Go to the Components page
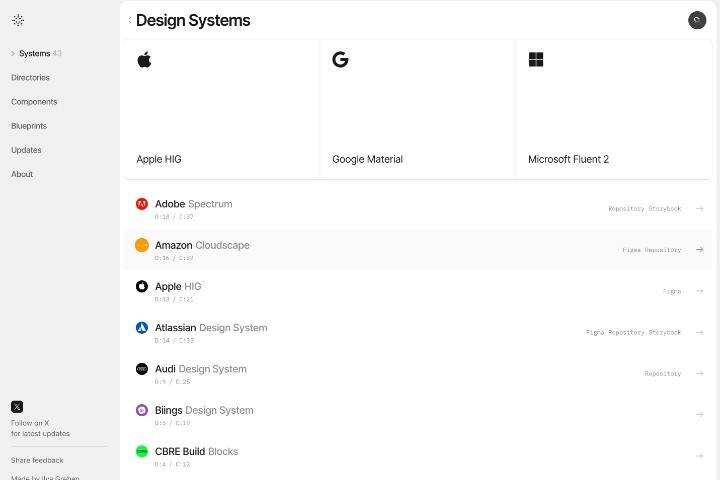This screenshot has width=720, height=480. coord(34,102)
